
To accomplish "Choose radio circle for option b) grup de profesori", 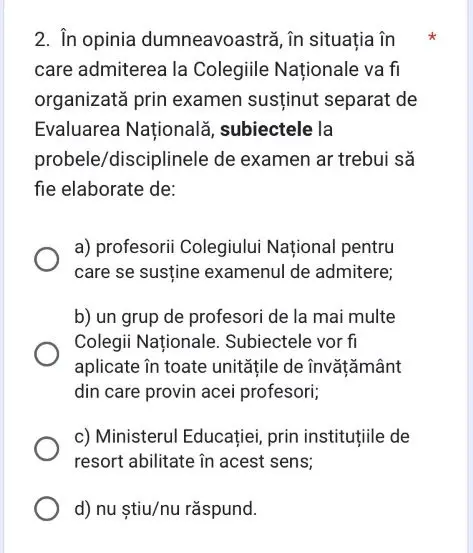I will click(x=47, y=354).
